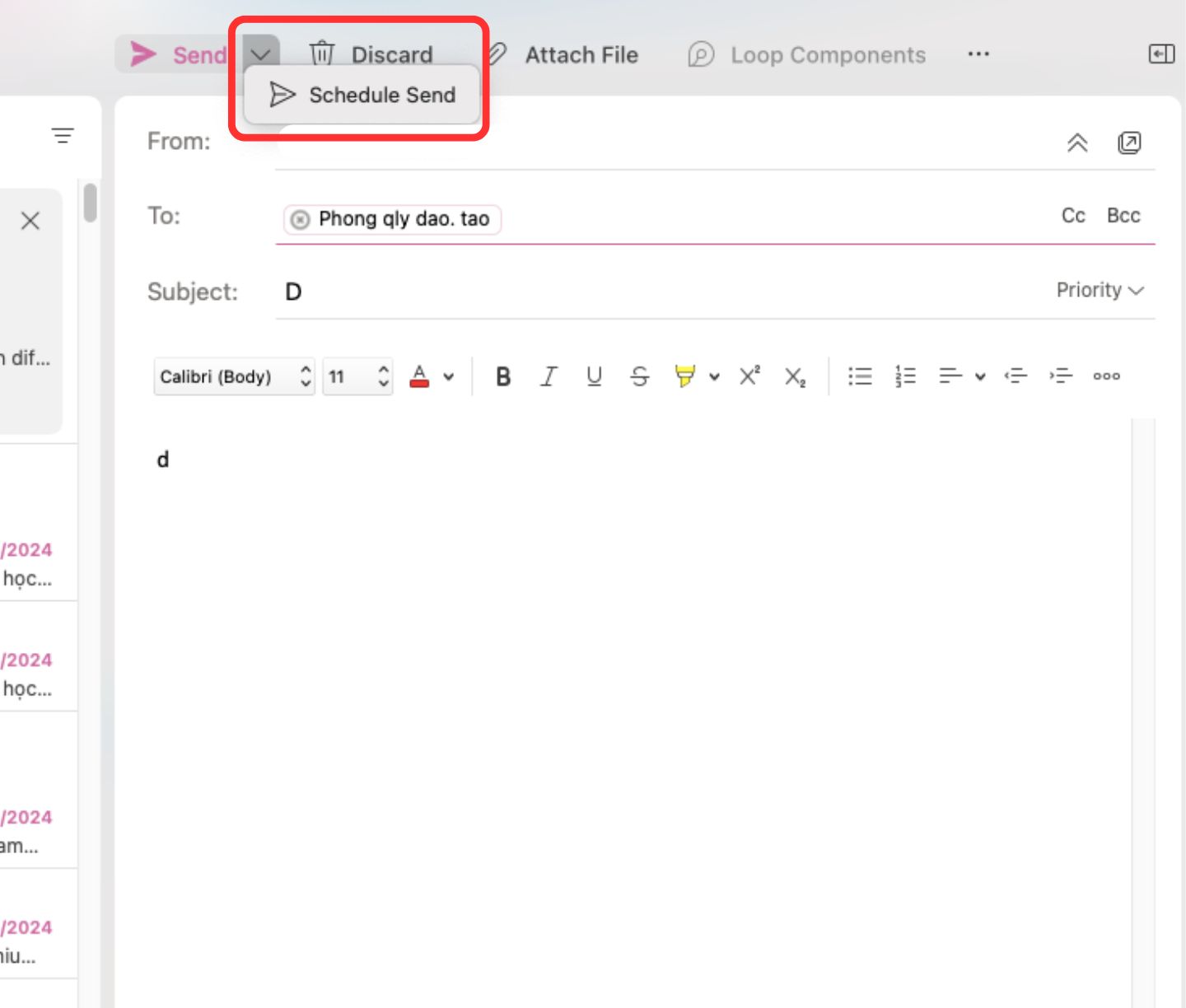
Task: Open the Calibri (Body) font selector
Action: pyautogui.click(x=235, y=376)
